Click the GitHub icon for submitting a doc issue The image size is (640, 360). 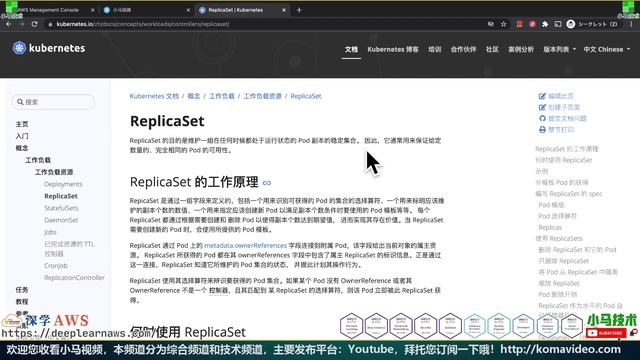coord(542,118)
